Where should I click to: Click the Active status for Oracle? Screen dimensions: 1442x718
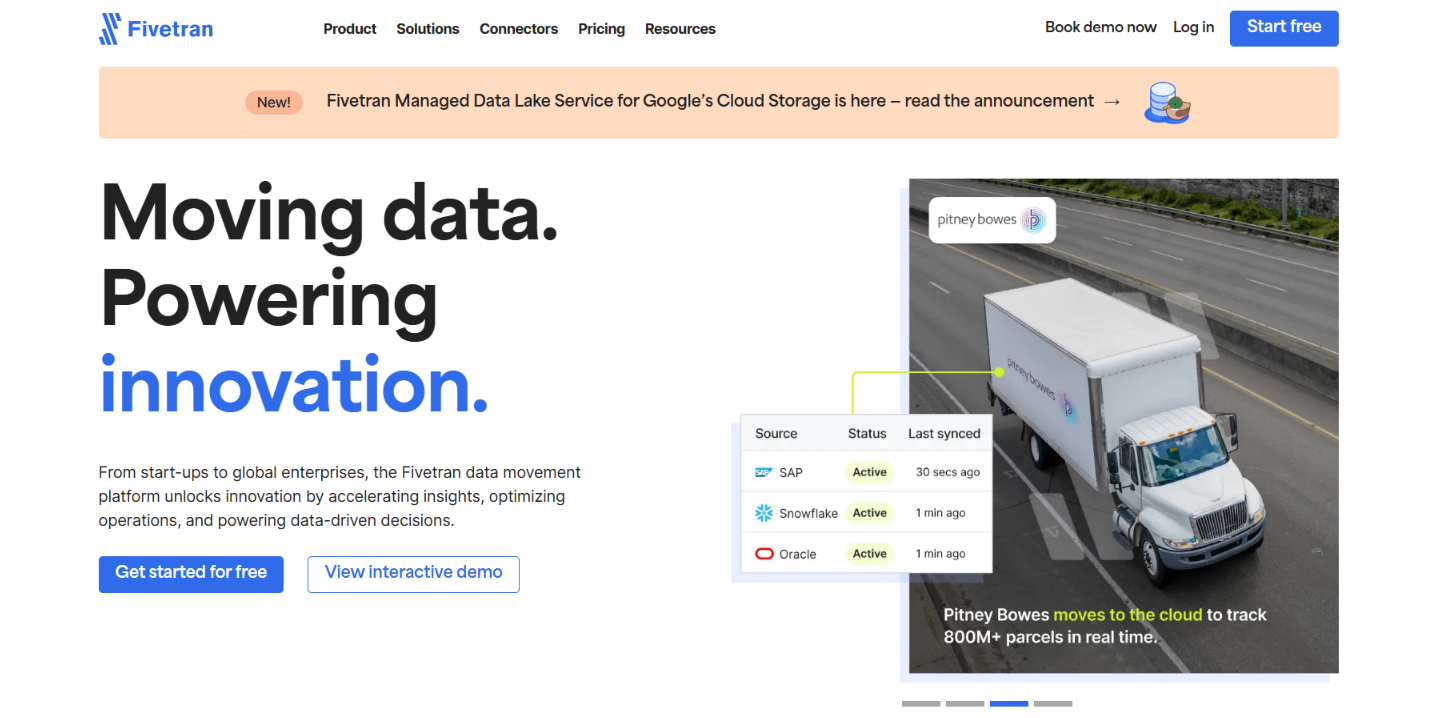(870, 554)
